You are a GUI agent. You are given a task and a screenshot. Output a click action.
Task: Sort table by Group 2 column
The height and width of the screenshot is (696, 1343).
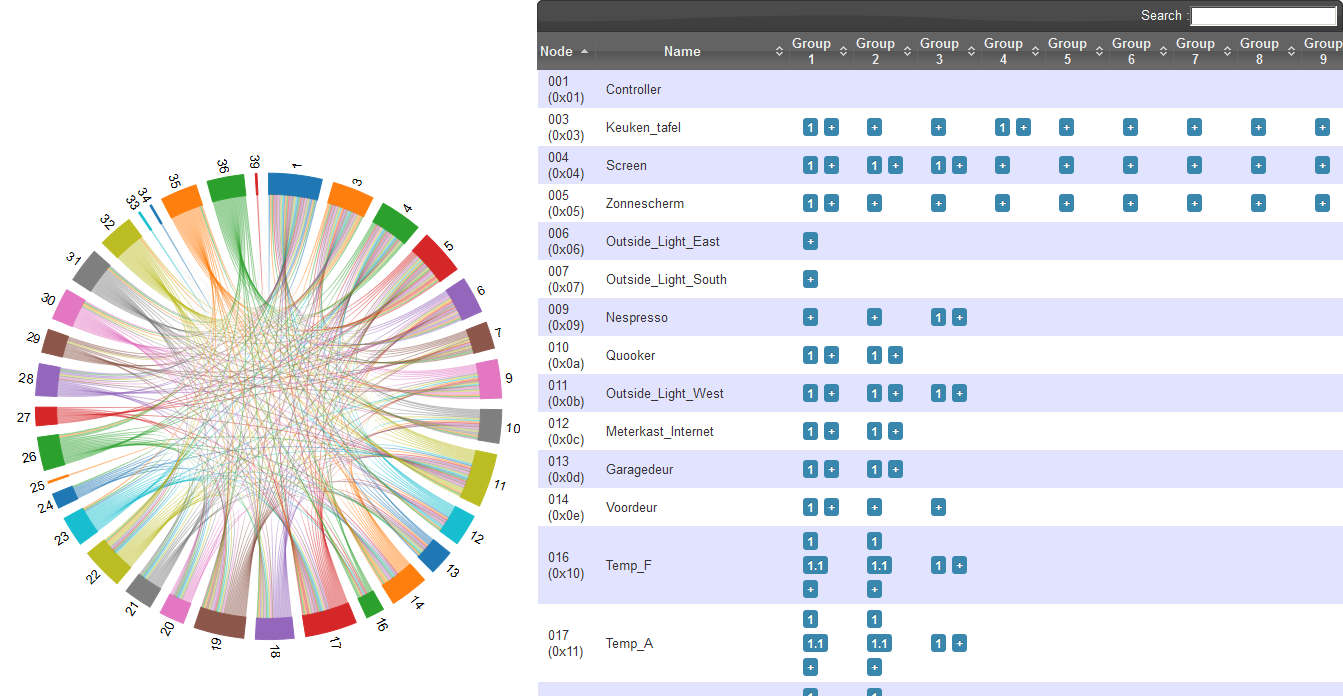[882, 51]
